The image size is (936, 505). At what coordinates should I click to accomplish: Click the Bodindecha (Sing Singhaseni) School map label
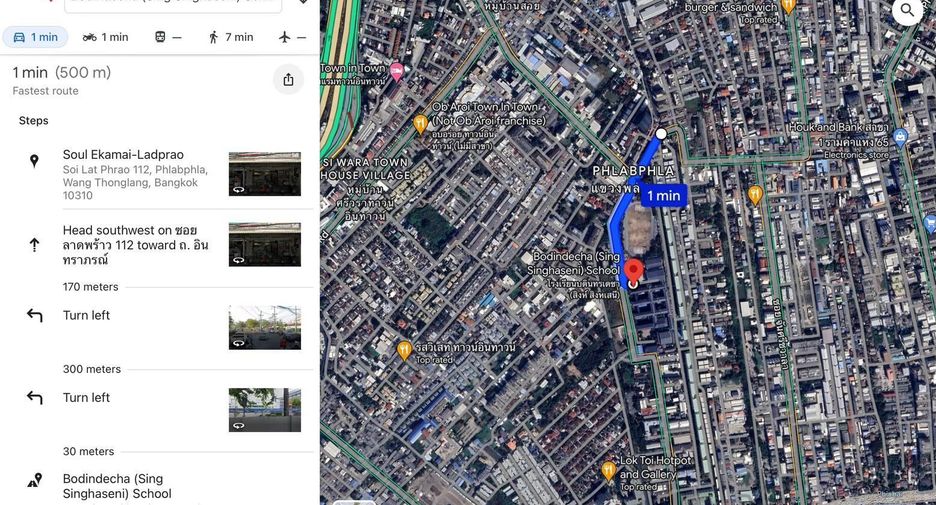(576, 263)
